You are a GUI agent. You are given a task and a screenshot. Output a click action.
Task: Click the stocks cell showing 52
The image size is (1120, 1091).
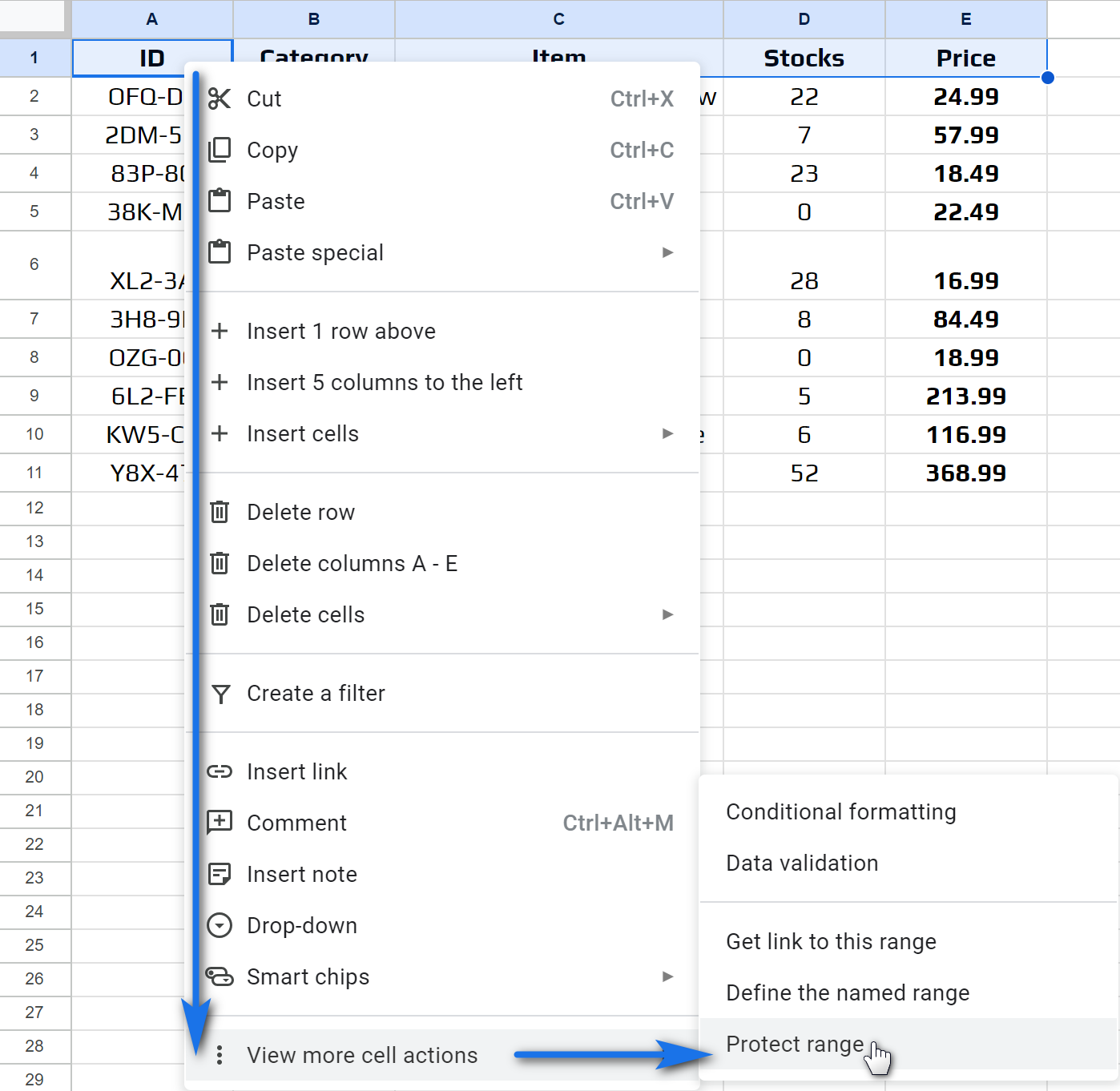click(804, 473)
